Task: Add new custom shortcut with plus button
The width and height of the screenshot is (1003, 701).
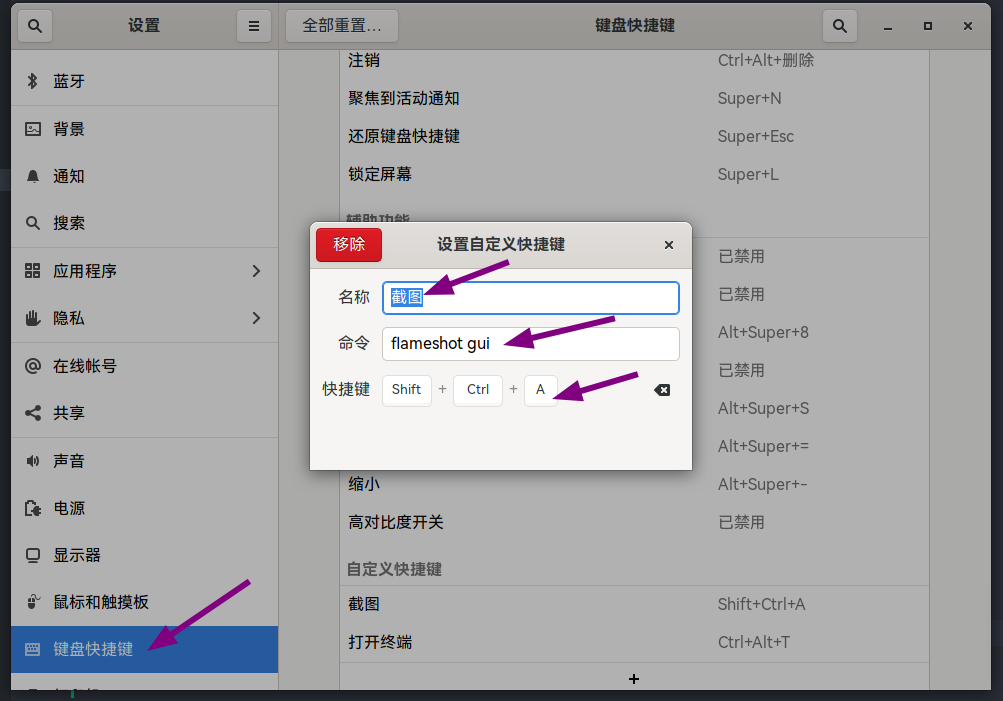Action: [x=634, y=679]
